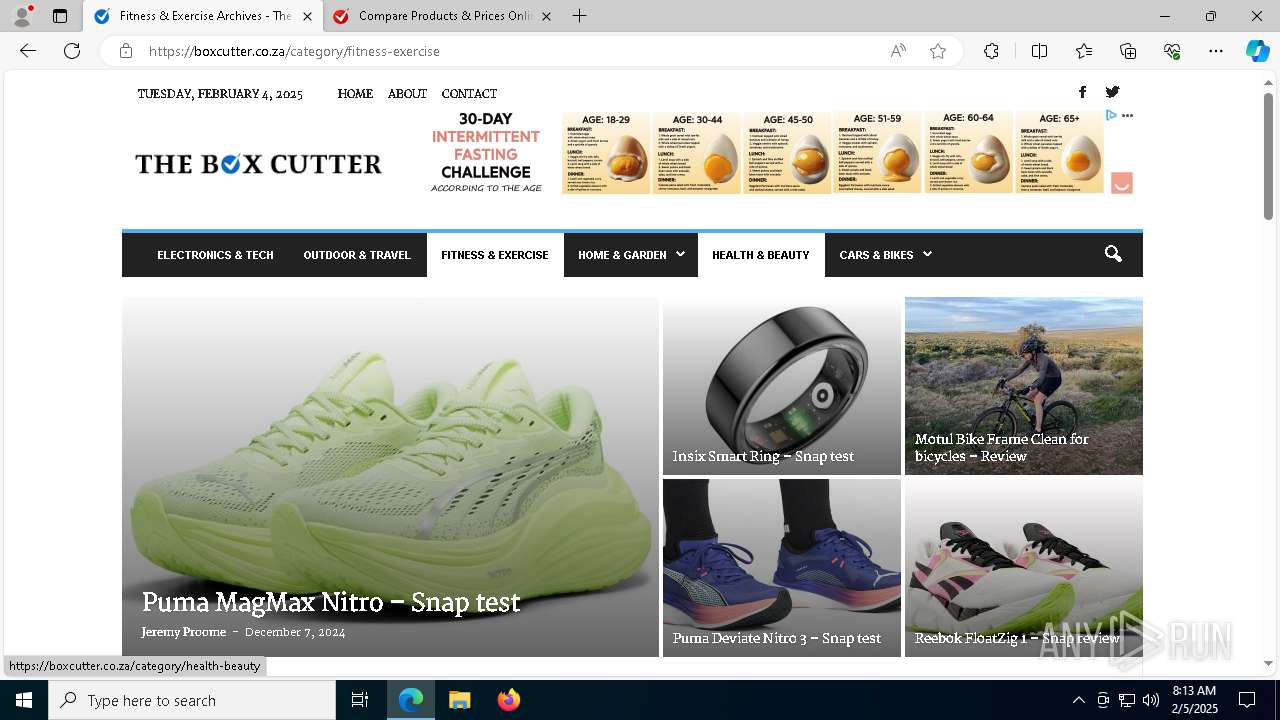1280x720 pixels.
Task: Open the site search magnifier
Action: [x=1113, y=254]
